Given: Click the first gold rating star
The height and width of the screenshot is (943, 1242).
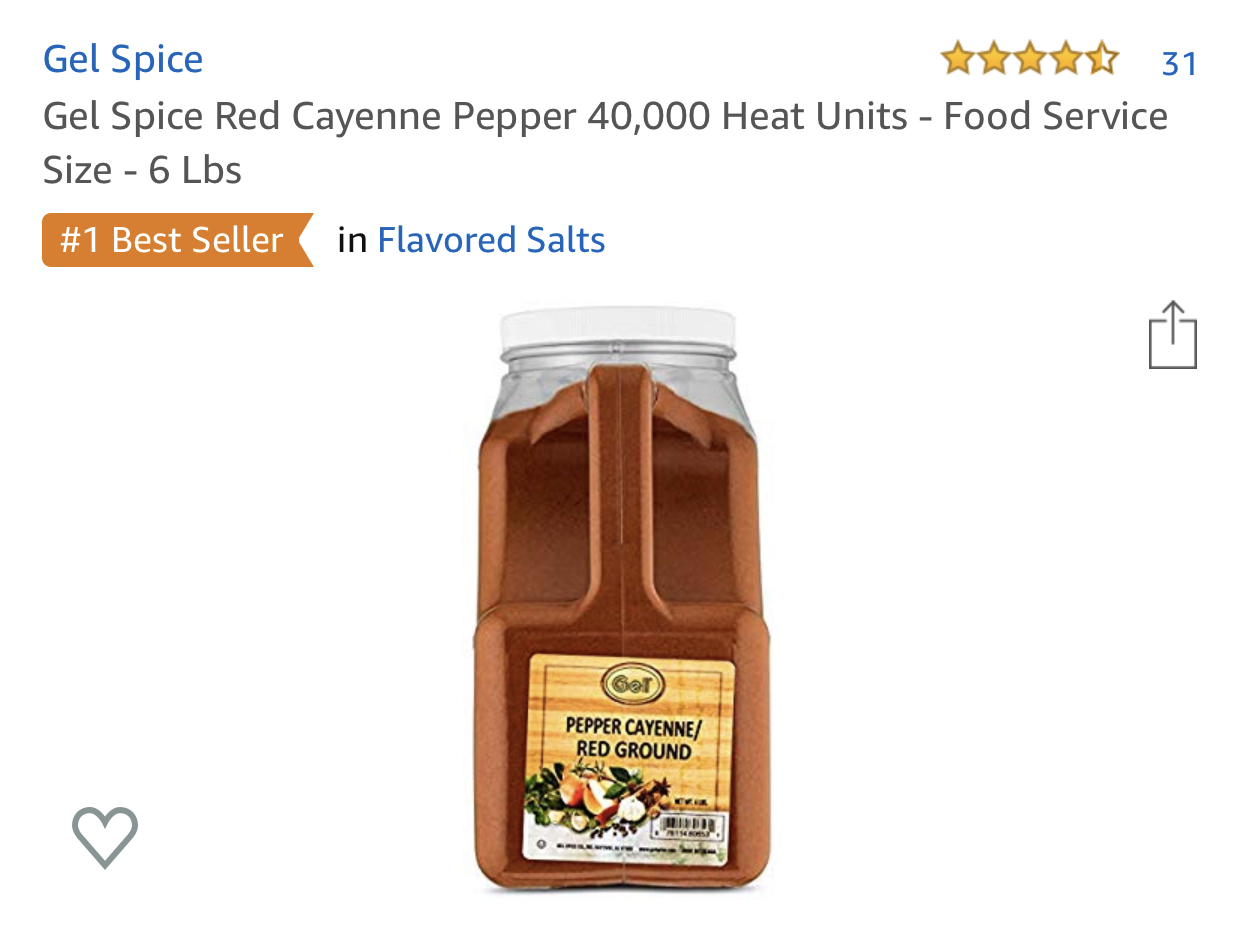Looking at the screenshot, I should 957,60.
